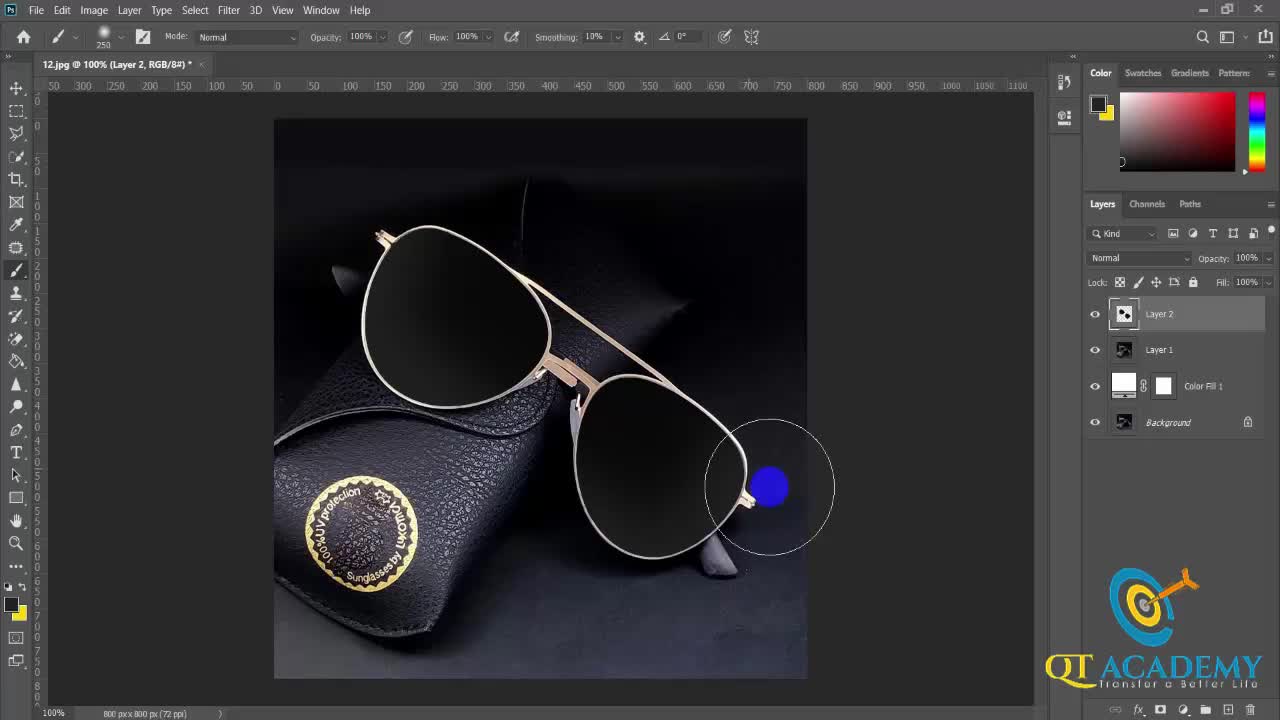1280x720 pixels.
Task: Select the Hand tool
Action: pyautogui.click(x=16, y=521)
